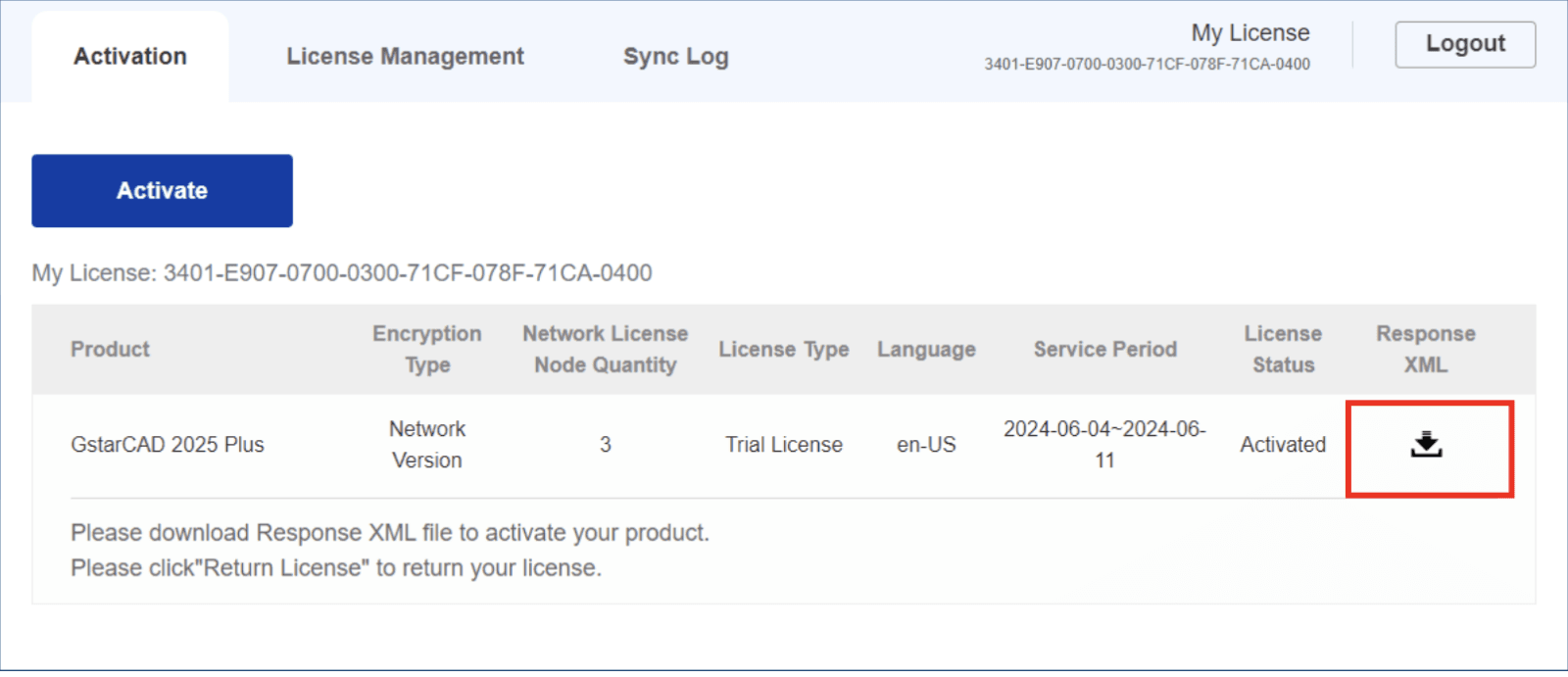
Task: Click the Service Period column header
Action: 1104,350
